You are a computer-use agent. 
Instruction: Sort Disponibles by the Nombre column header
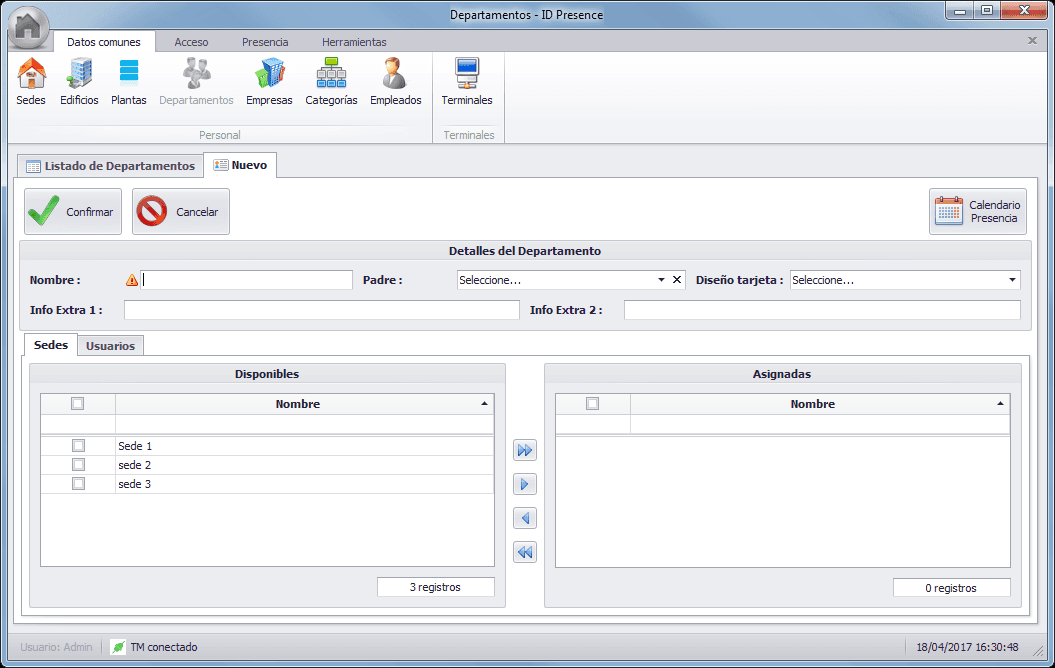(x=298, y=404)
